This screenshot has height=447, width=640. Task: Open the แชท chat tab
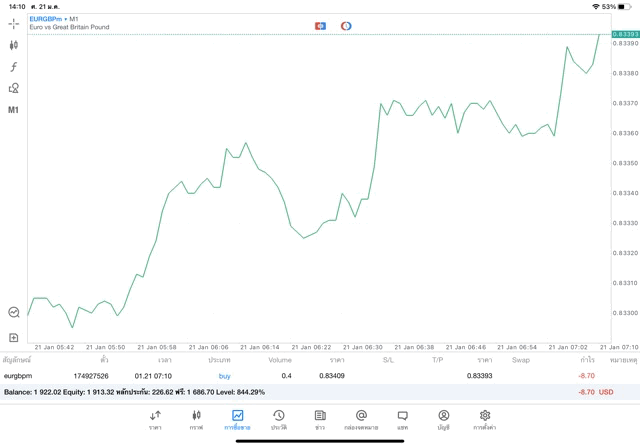pyautogui.click(x=402, y=420)
